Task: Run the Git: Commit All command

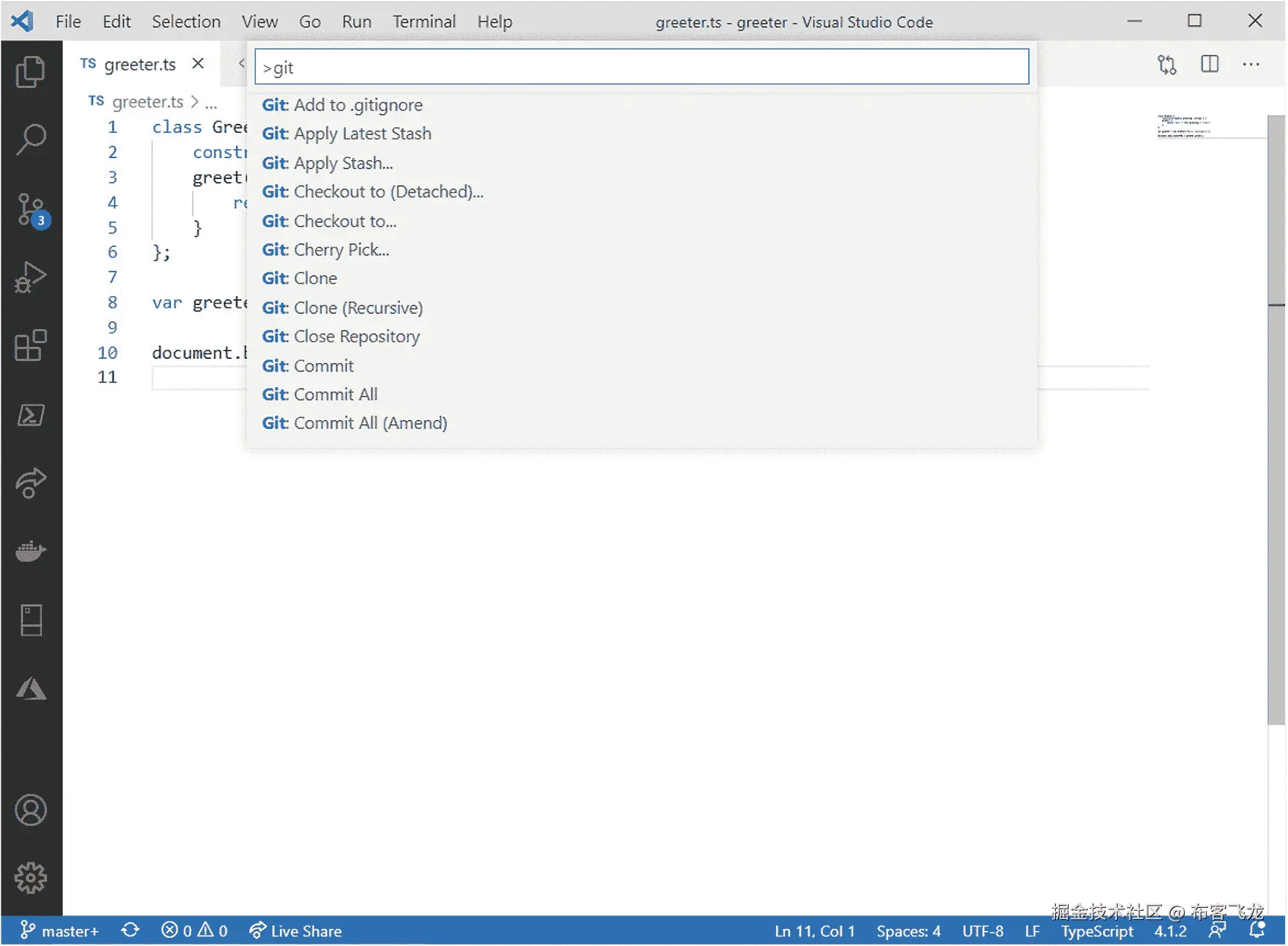Action: coord(642,395)
